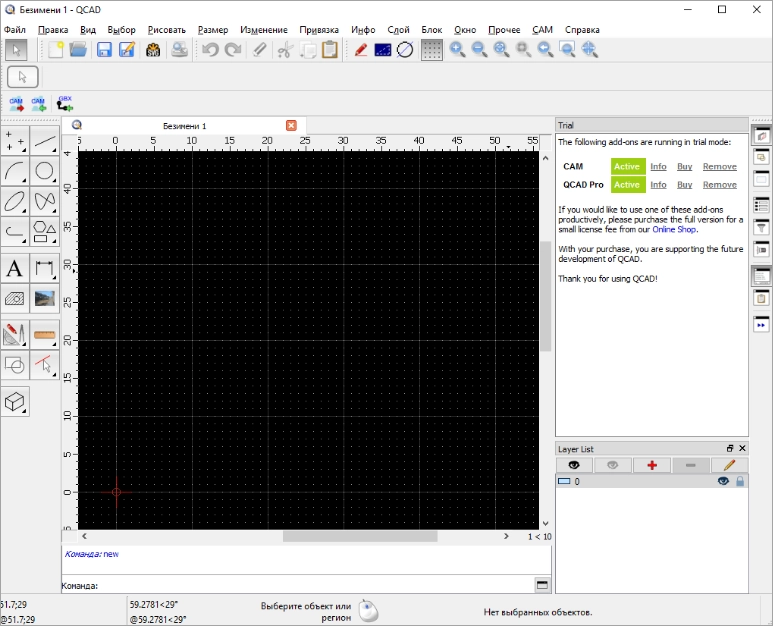Float the Layer List panel
This screenshot has height=626, width=773.
coord(730,448)
